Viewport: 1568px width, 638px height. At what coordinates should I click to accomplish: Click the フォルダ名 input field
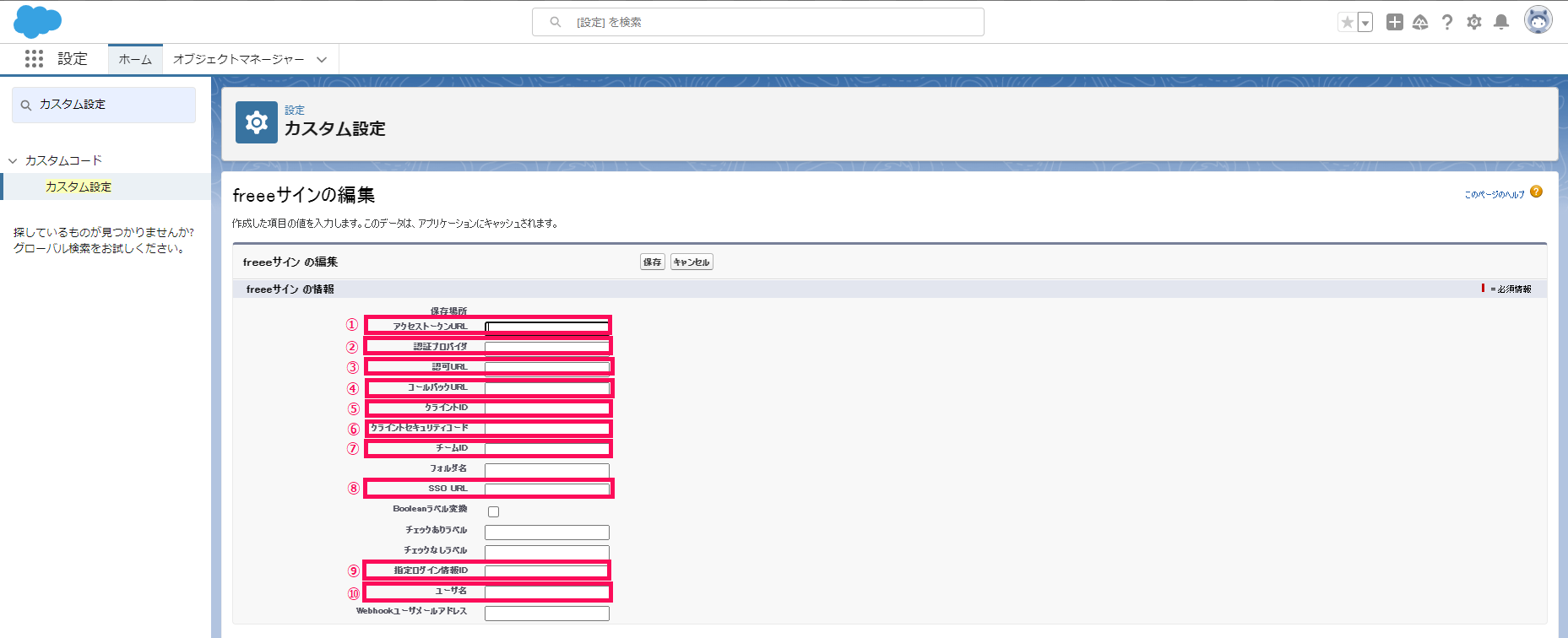point(547,470)
